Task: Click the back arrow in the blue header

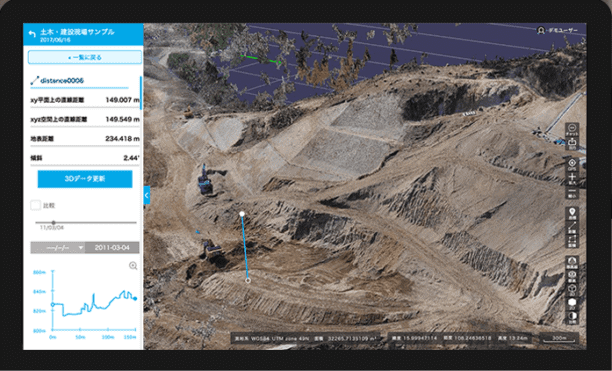Action: (x=32, y=34)
